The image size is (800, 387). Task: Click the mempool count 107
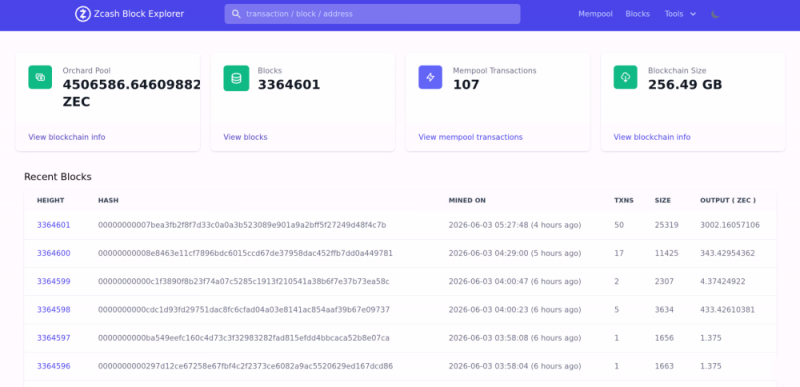tap(466, 85)
